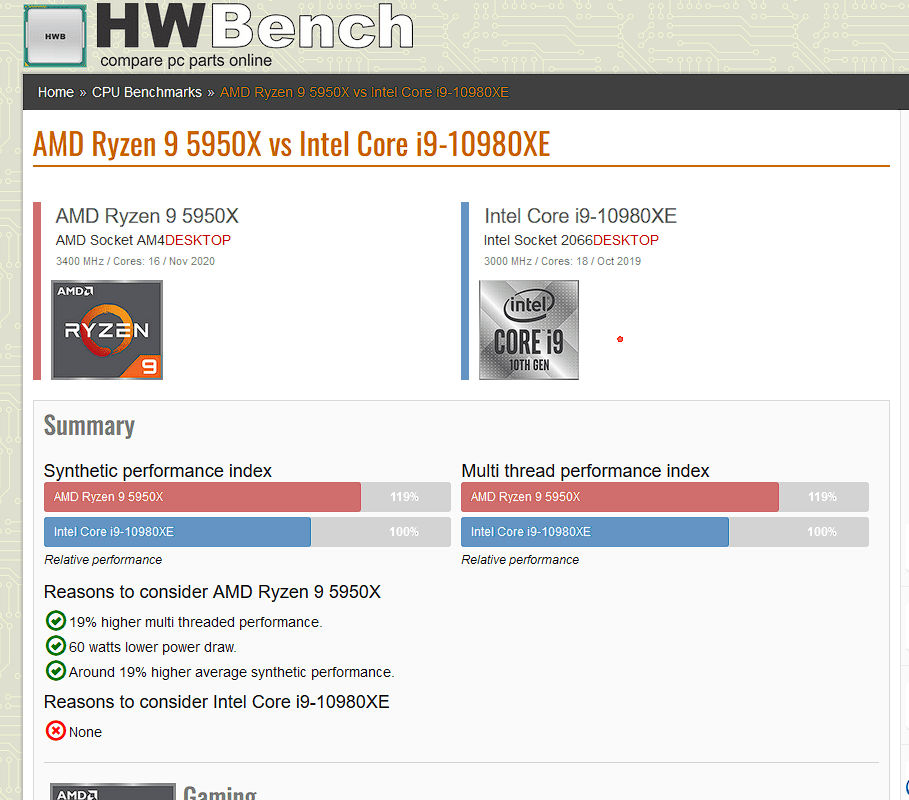Click blue Intel bar in Multi thread index
This screenshot has width=909, height=800.
[x=595, y=532]
